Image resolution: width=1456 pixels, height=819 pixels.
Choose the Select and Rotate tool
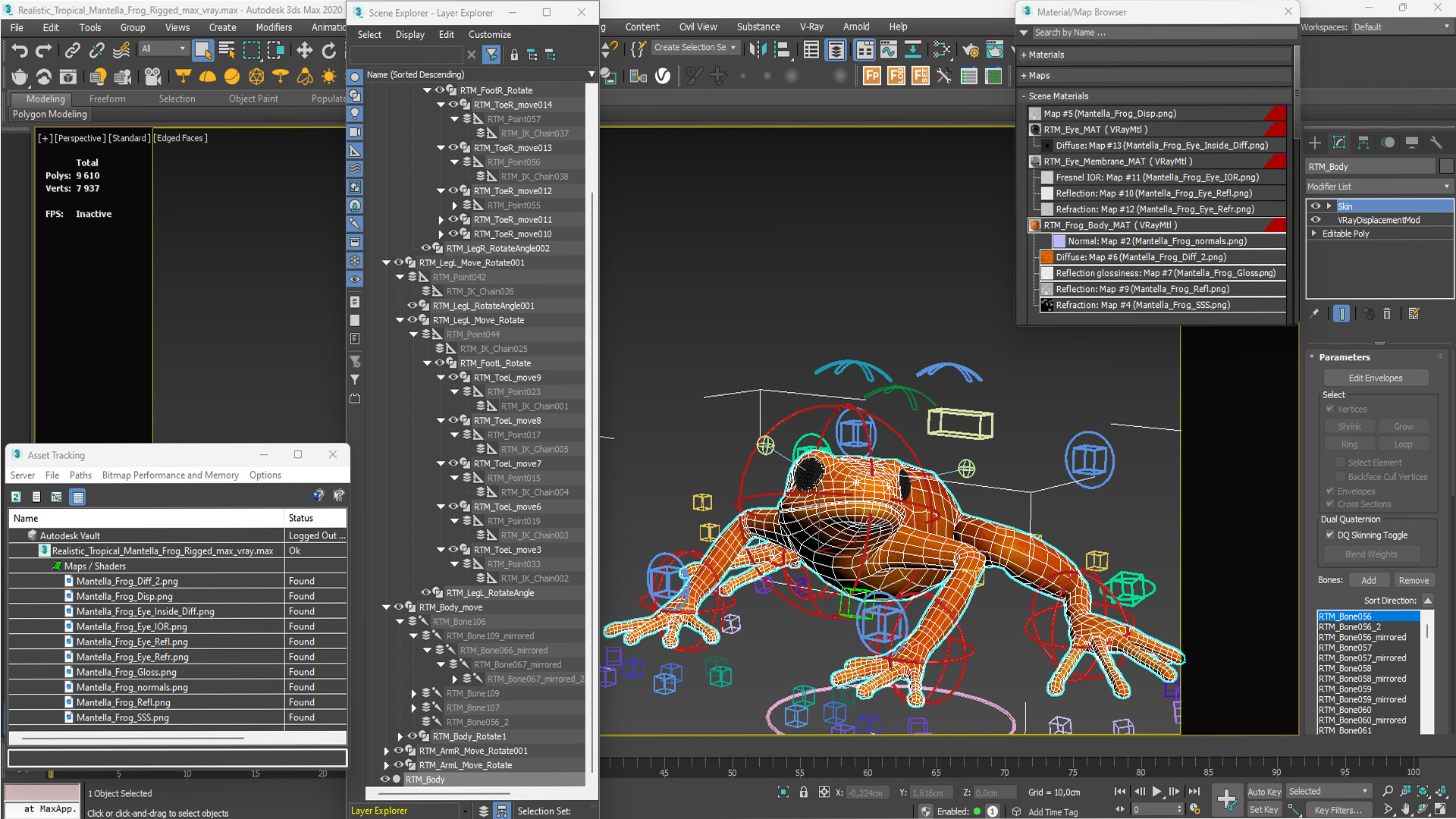(x=328, y=50)
